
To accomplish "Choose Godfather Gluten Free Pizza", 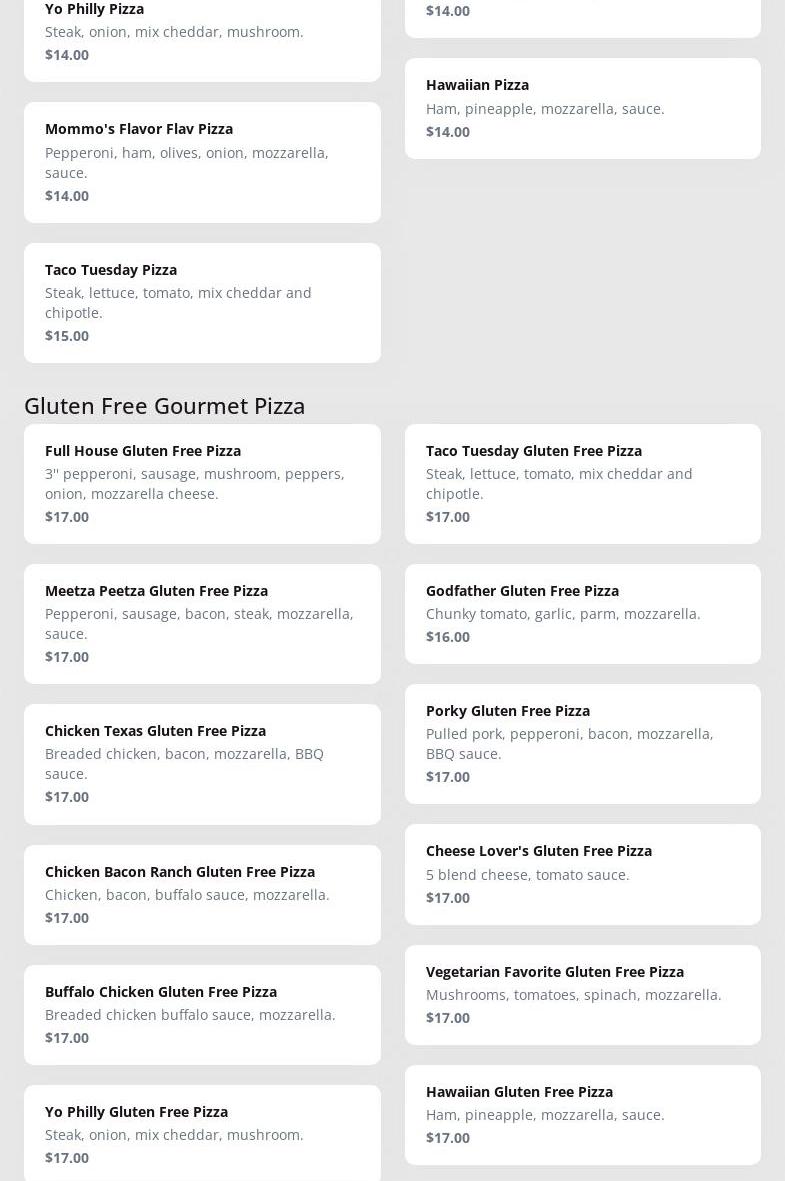I will (582, 613).
